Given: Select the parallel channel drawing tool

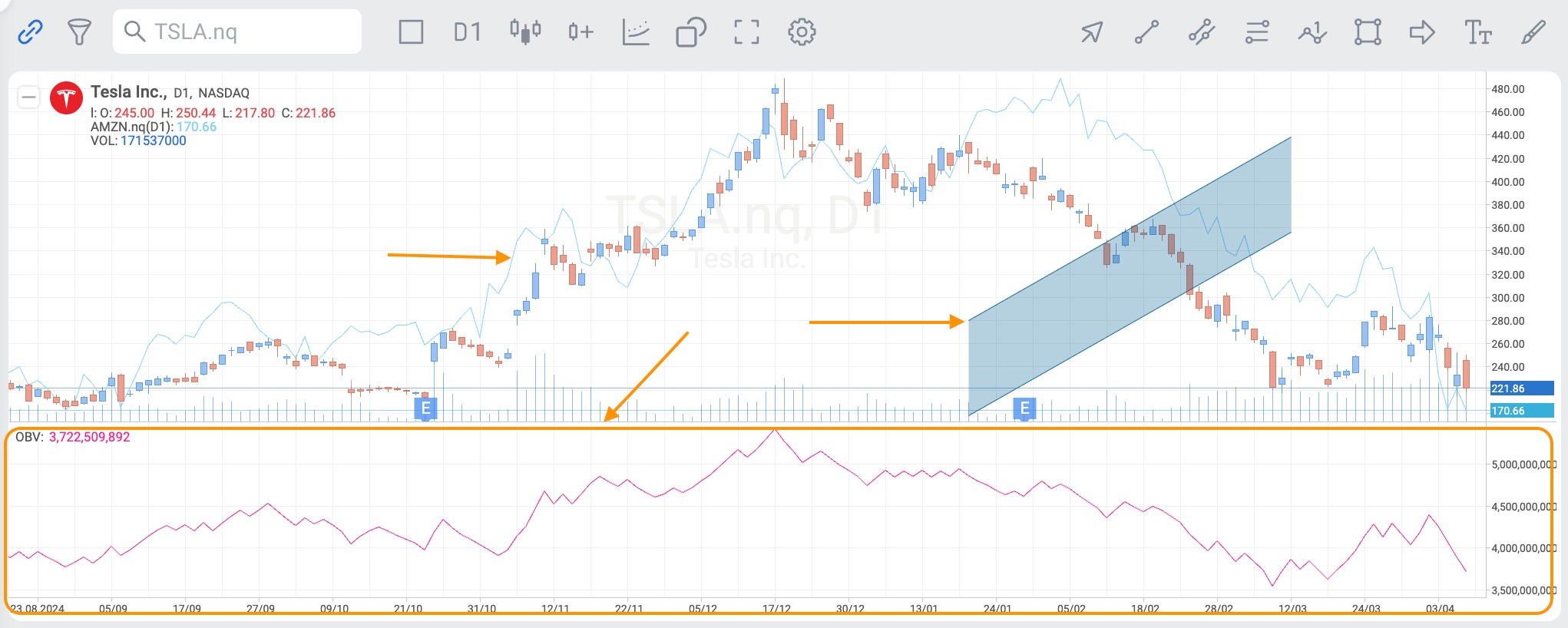Looking at the screenshot, I should [x=1202, y=32].
